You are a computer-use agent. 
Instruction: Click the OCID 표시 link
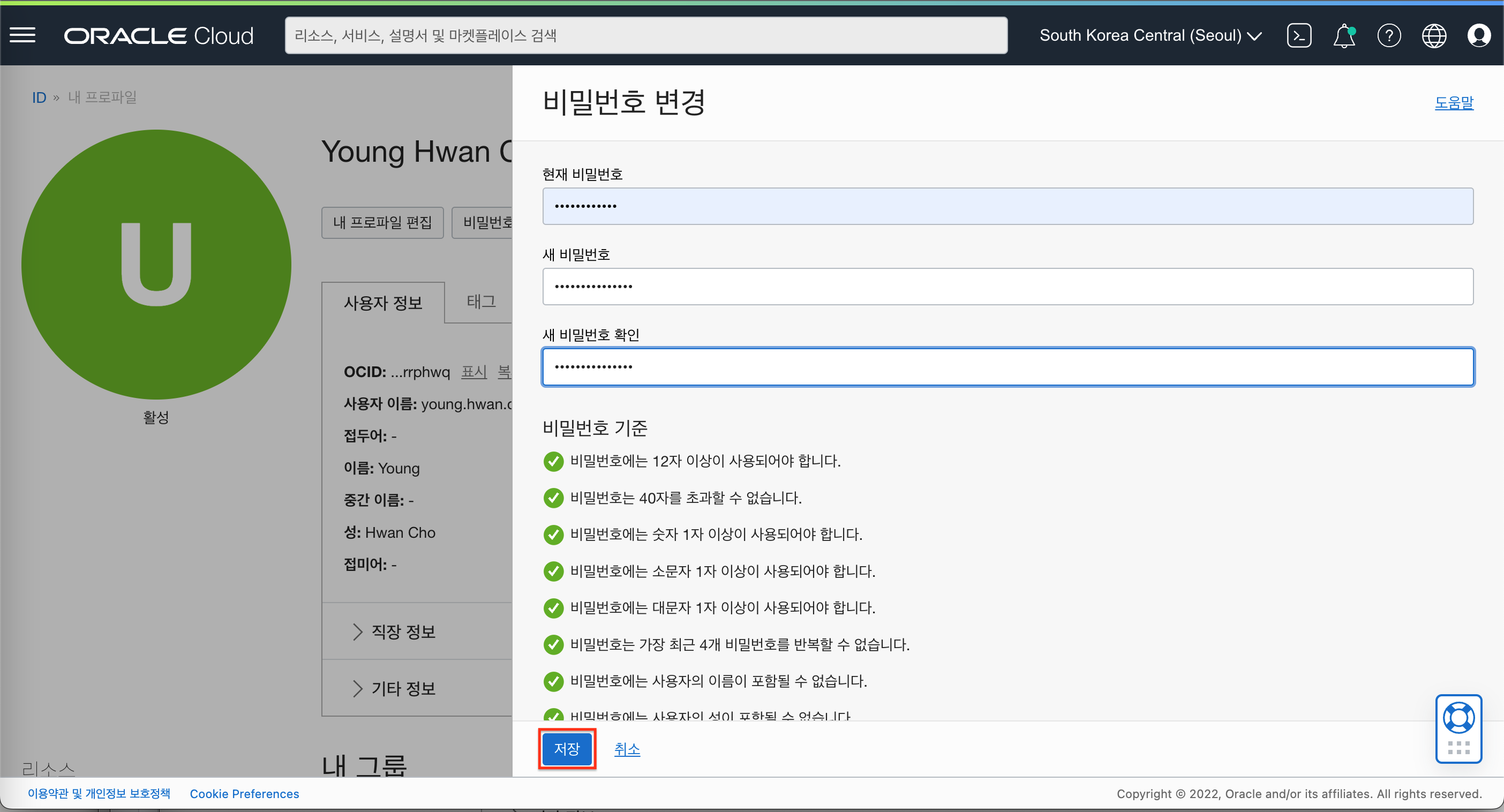(x=474, y=372)
